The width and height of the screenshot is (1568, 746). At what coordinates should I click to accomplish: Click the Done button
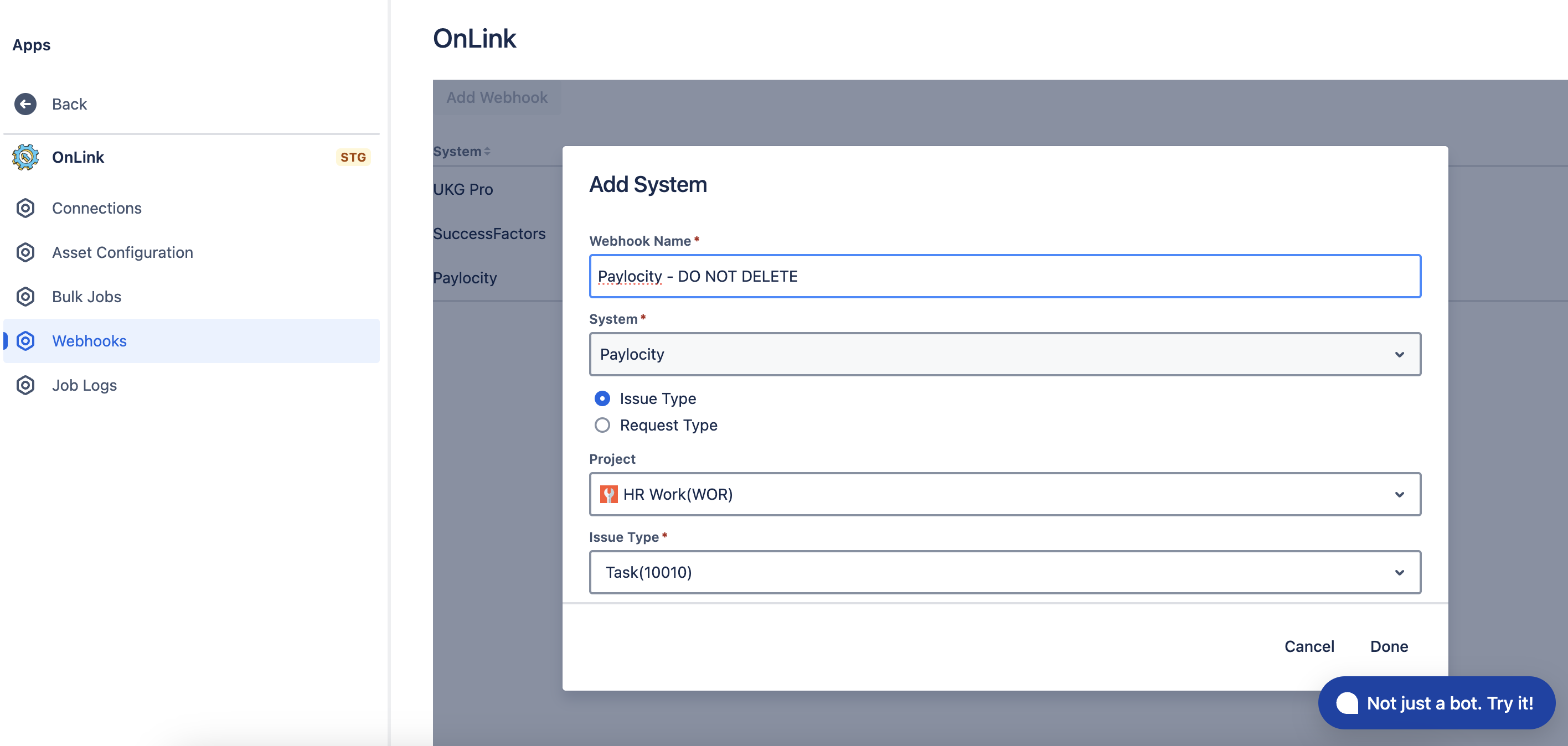coord(1389,646)
